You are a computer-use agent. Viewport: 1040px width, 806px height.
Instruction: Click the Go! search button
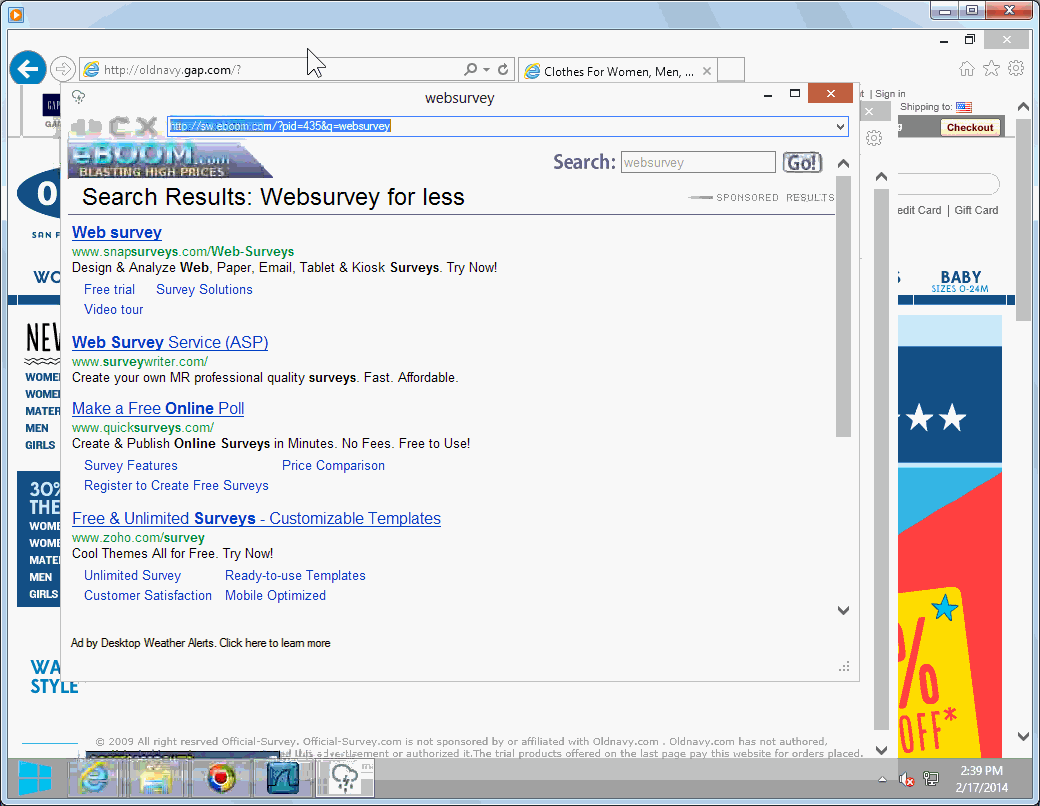(x=803, y=163)
